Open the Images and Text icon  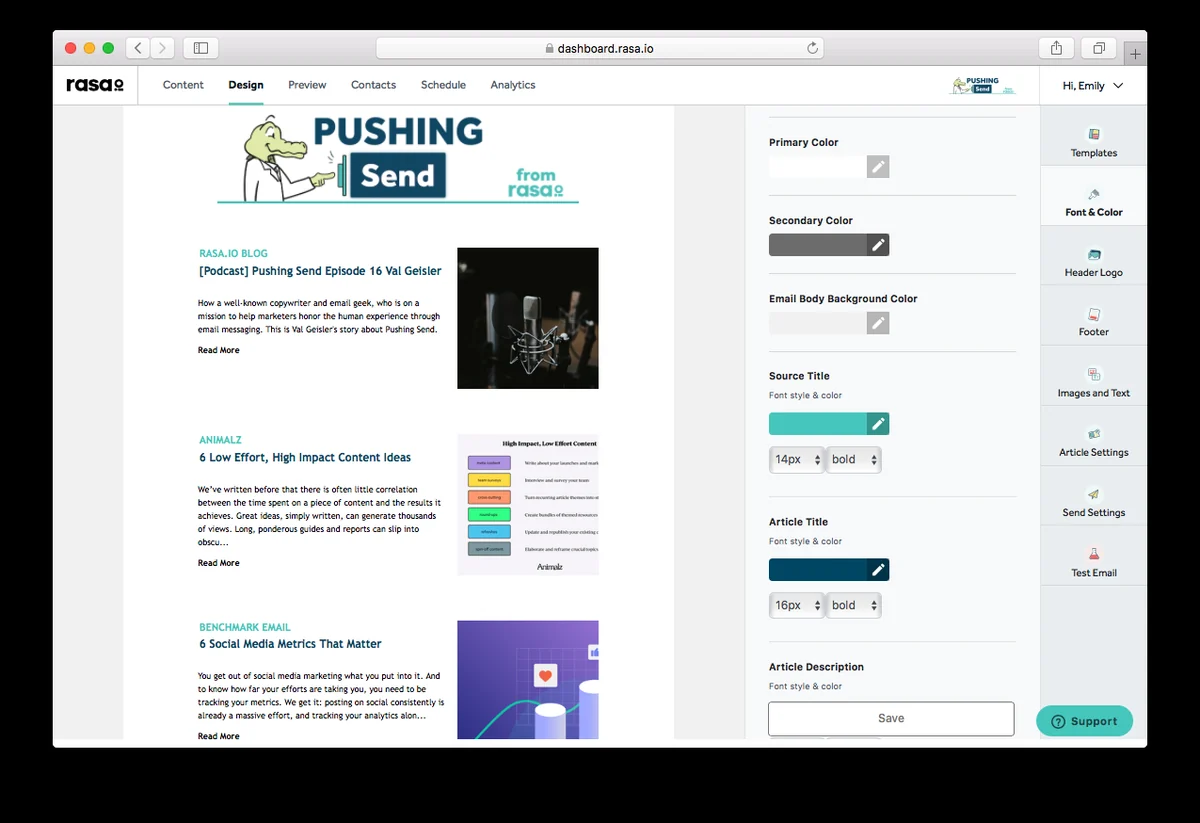click(x=1094, y=375)
